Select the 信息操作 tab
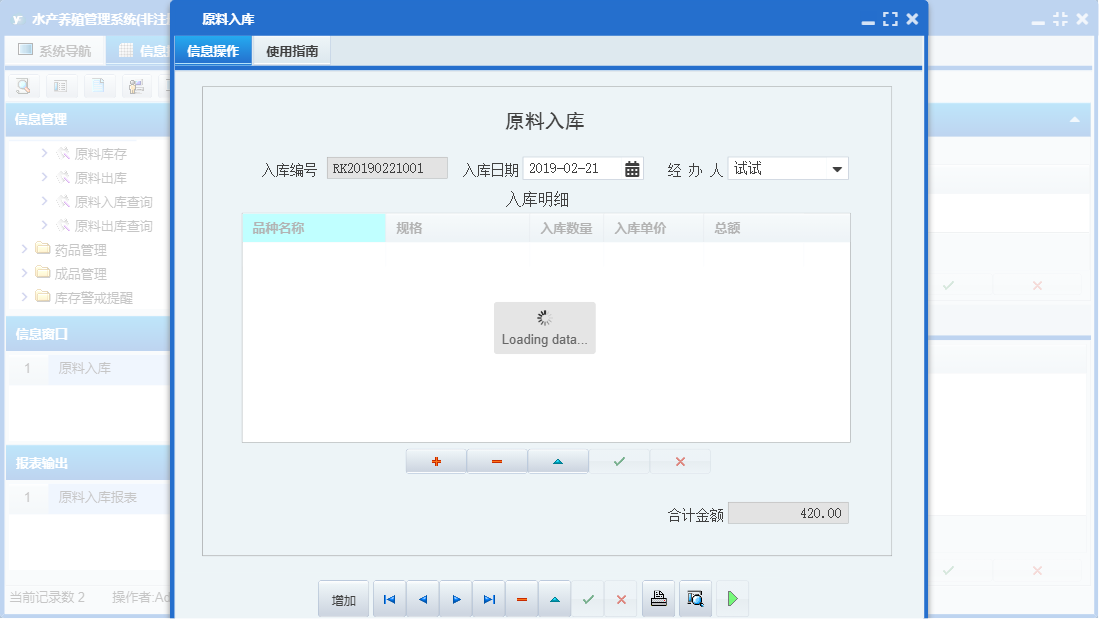The height and width of the screenshot is (625, 1099). pos(212,49)
